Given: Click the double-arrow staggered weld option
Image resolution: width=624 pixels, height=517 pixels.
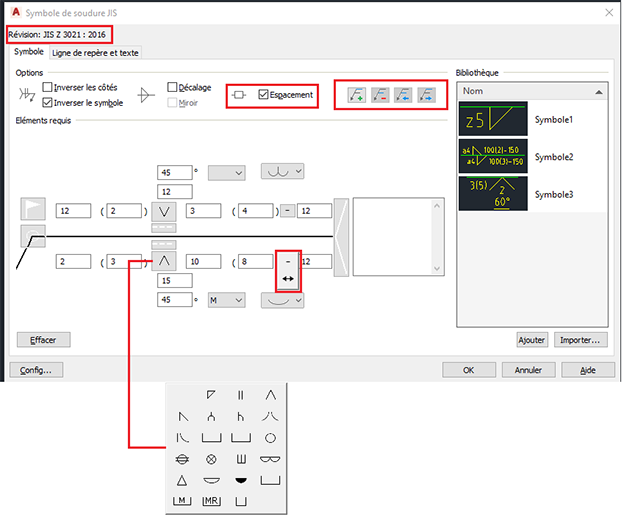Looking at the screenshot, I should 288,279.
